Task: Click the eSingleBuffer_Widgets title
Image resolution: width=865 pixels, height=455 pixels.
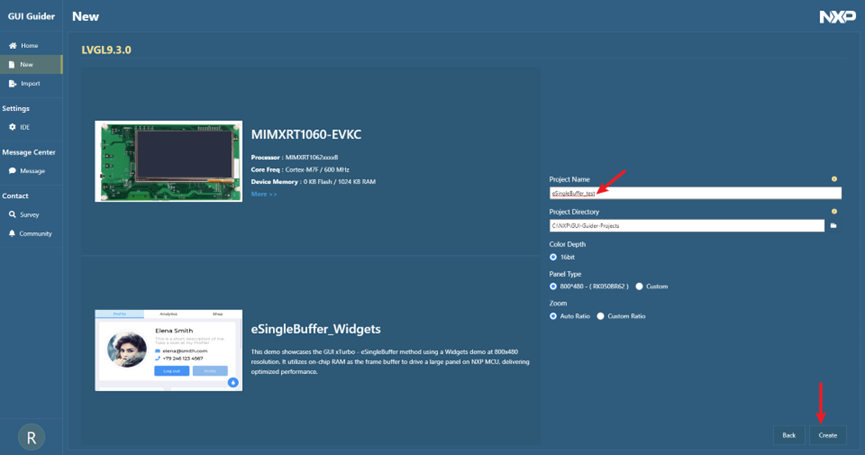Action: [x=316, y=329]
